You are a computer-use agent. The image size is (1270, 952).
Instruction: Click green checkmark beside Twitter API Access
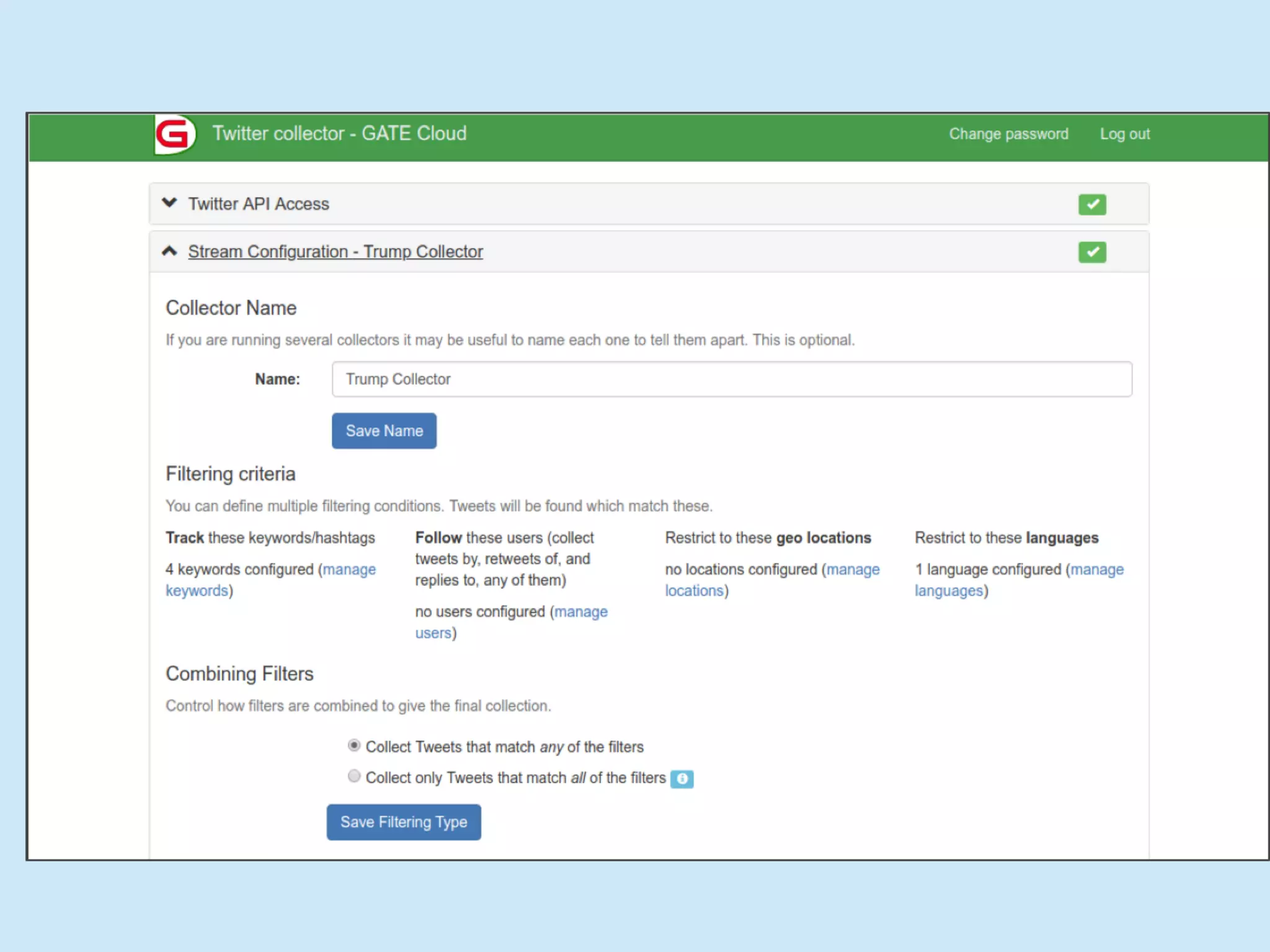1091,204
